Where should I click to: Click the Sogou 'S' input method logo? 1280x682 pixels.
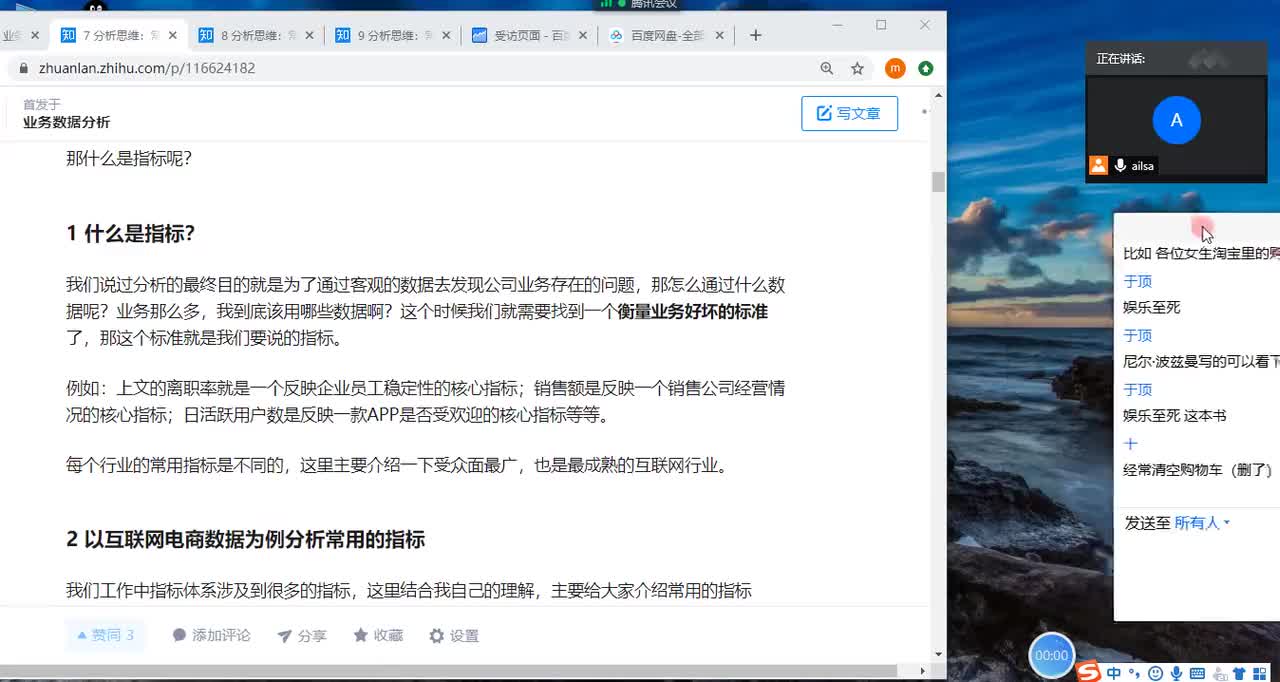click(1088, 673)
